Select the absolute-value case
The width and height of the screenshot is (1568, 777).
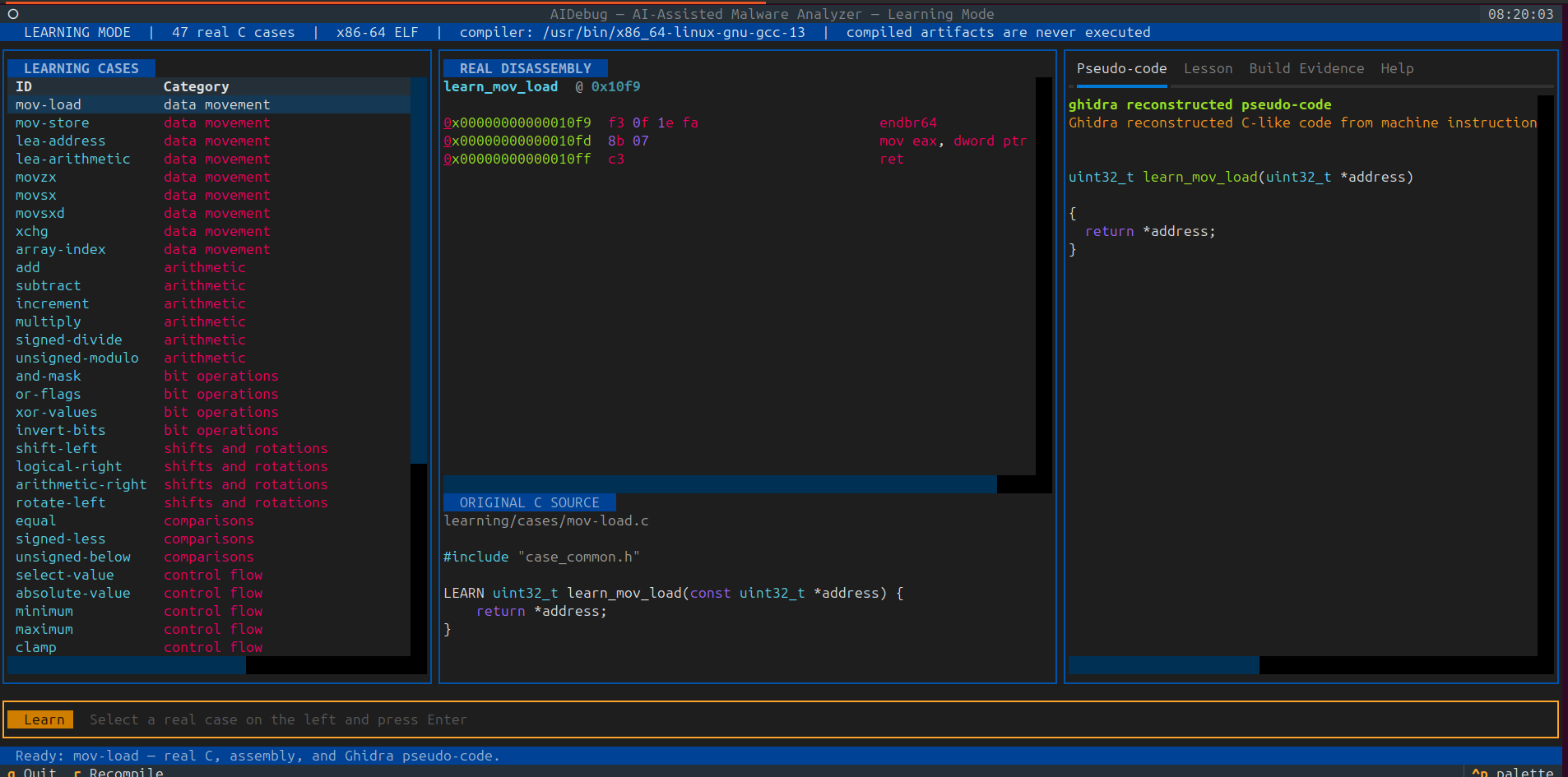pos(209,593)
